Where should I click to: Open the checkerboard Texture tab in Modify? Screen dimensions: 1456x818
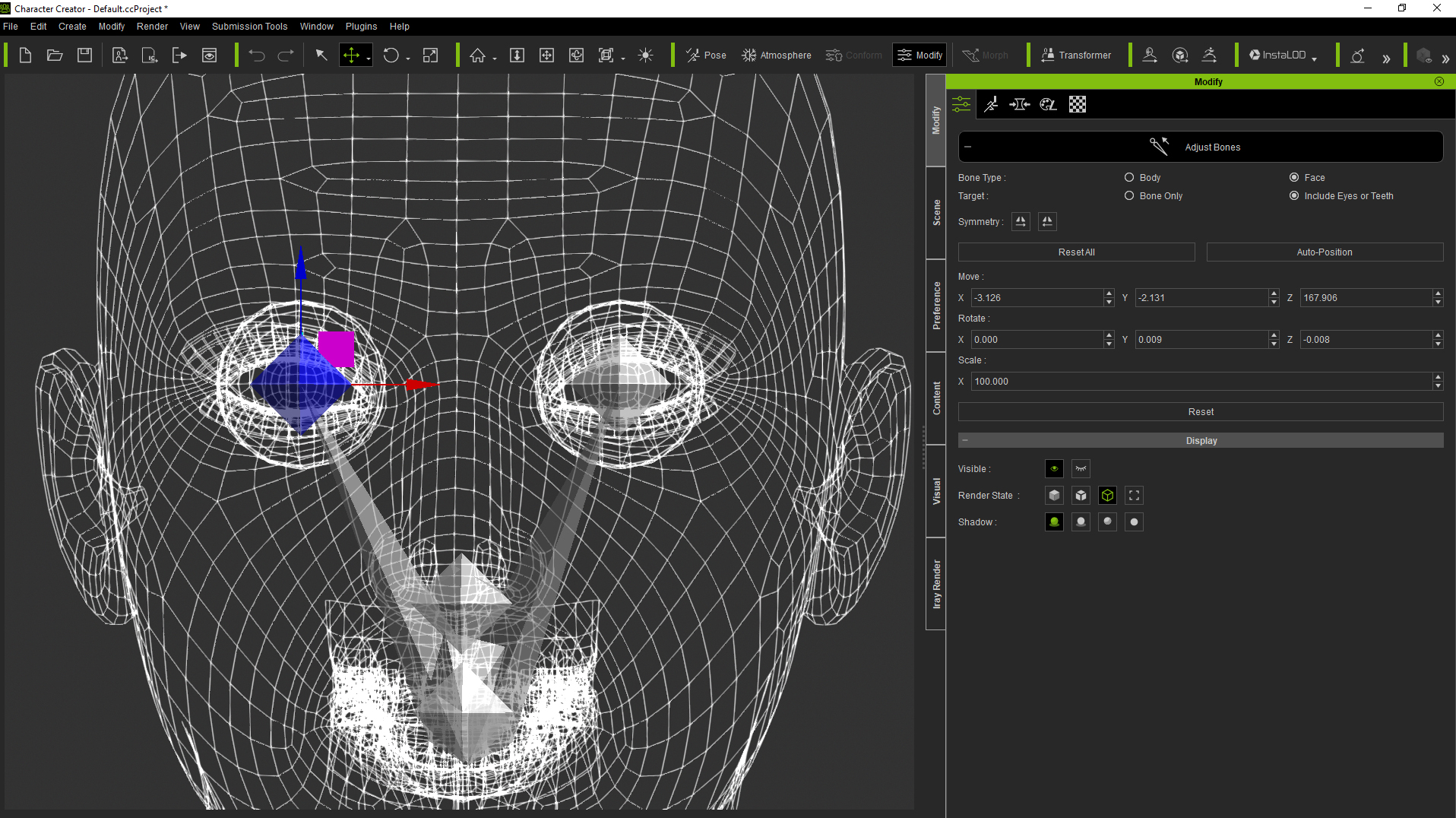(x=1078, y=104)
